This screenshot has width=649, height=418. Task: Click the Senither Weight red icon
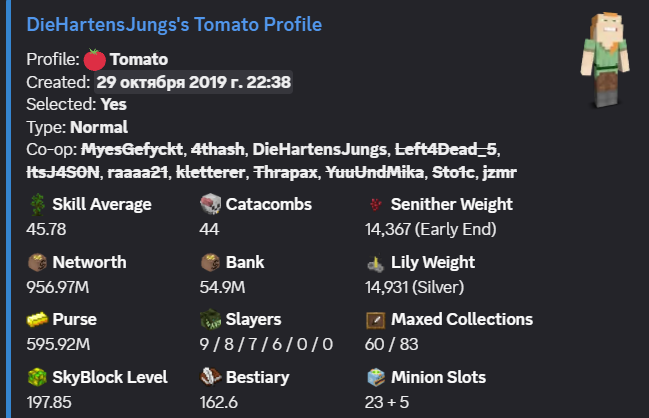point(376,204)
